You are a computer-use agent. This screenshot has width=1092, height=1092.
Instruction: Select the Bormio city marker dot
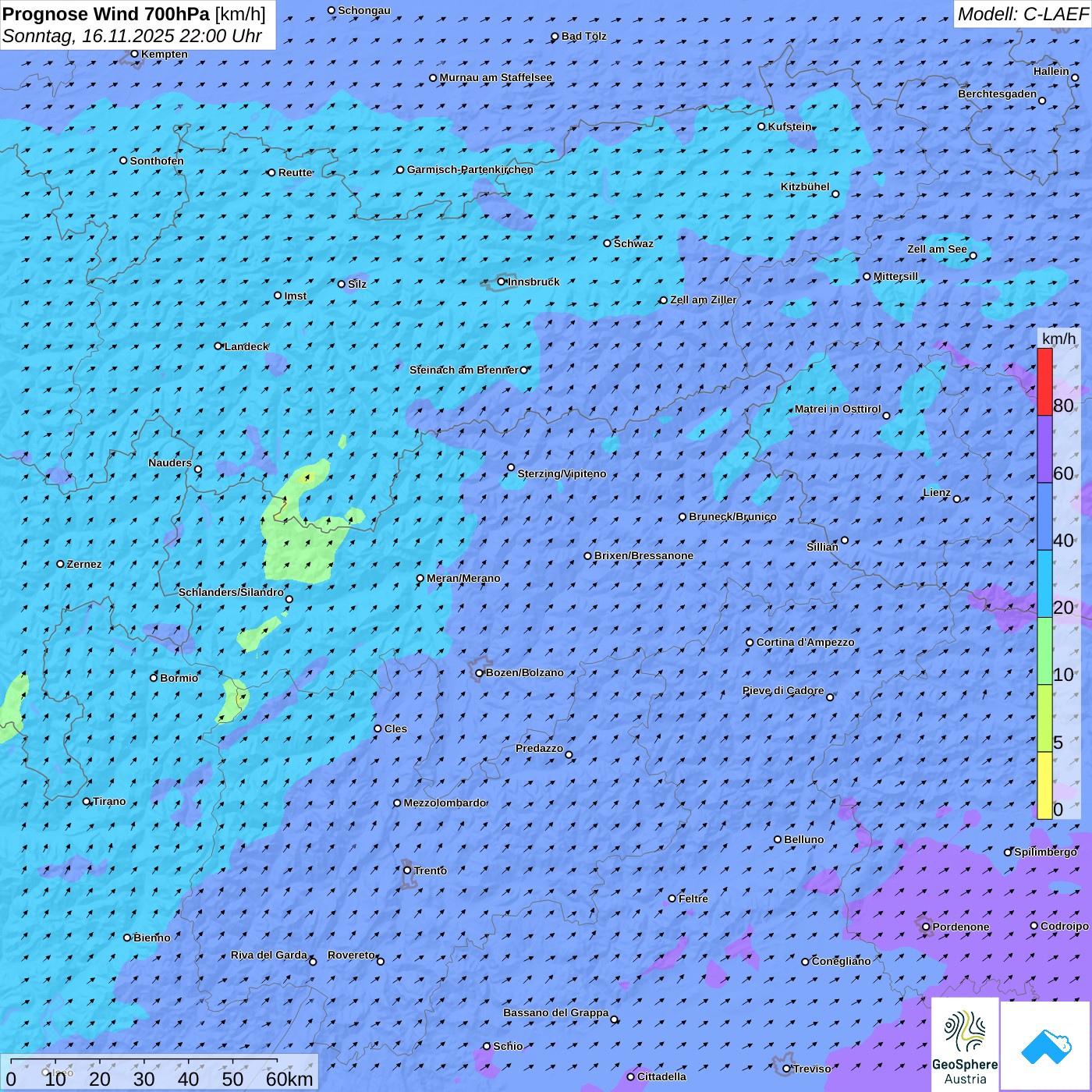tap(154, 678)
